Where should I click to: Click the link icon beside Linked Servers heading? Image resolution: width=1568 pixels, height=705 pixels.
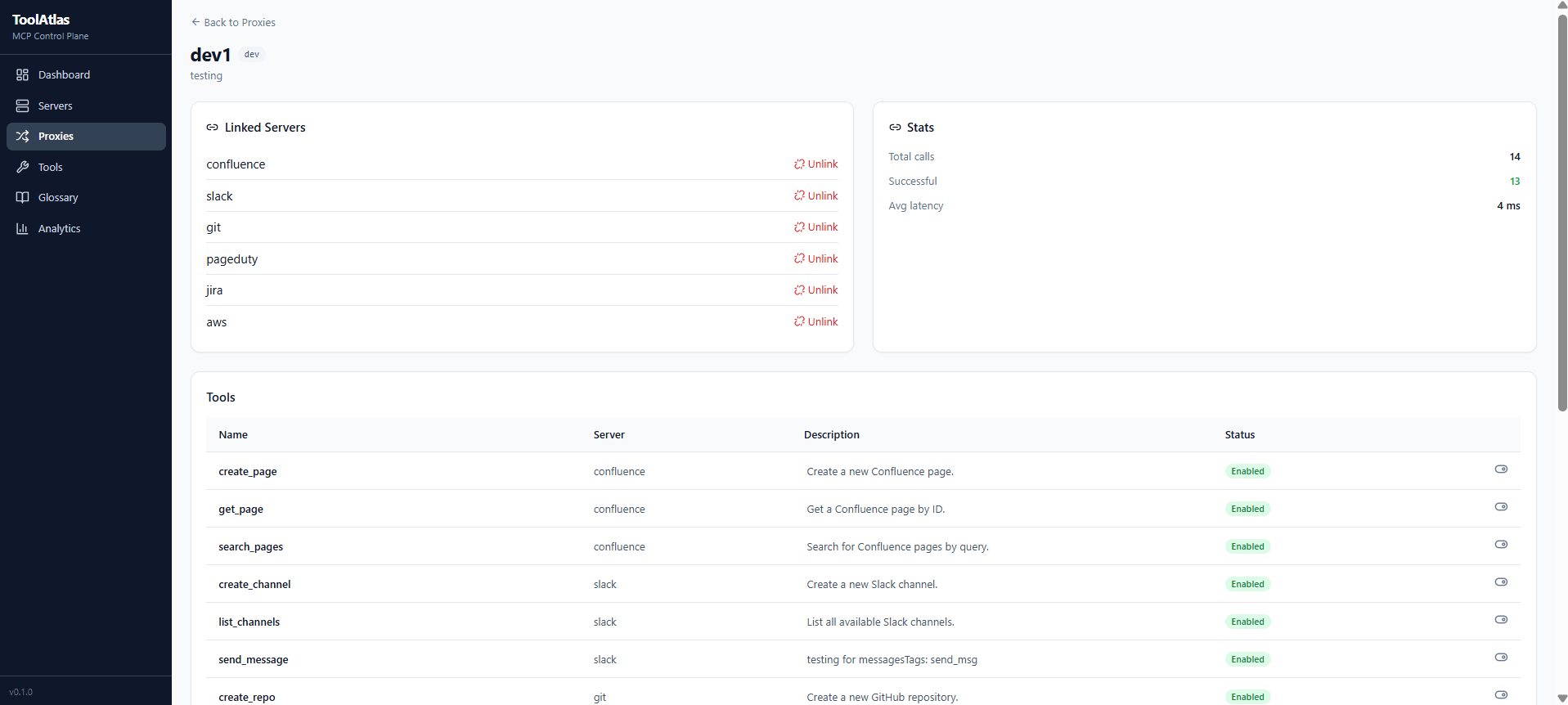point(212,128)
